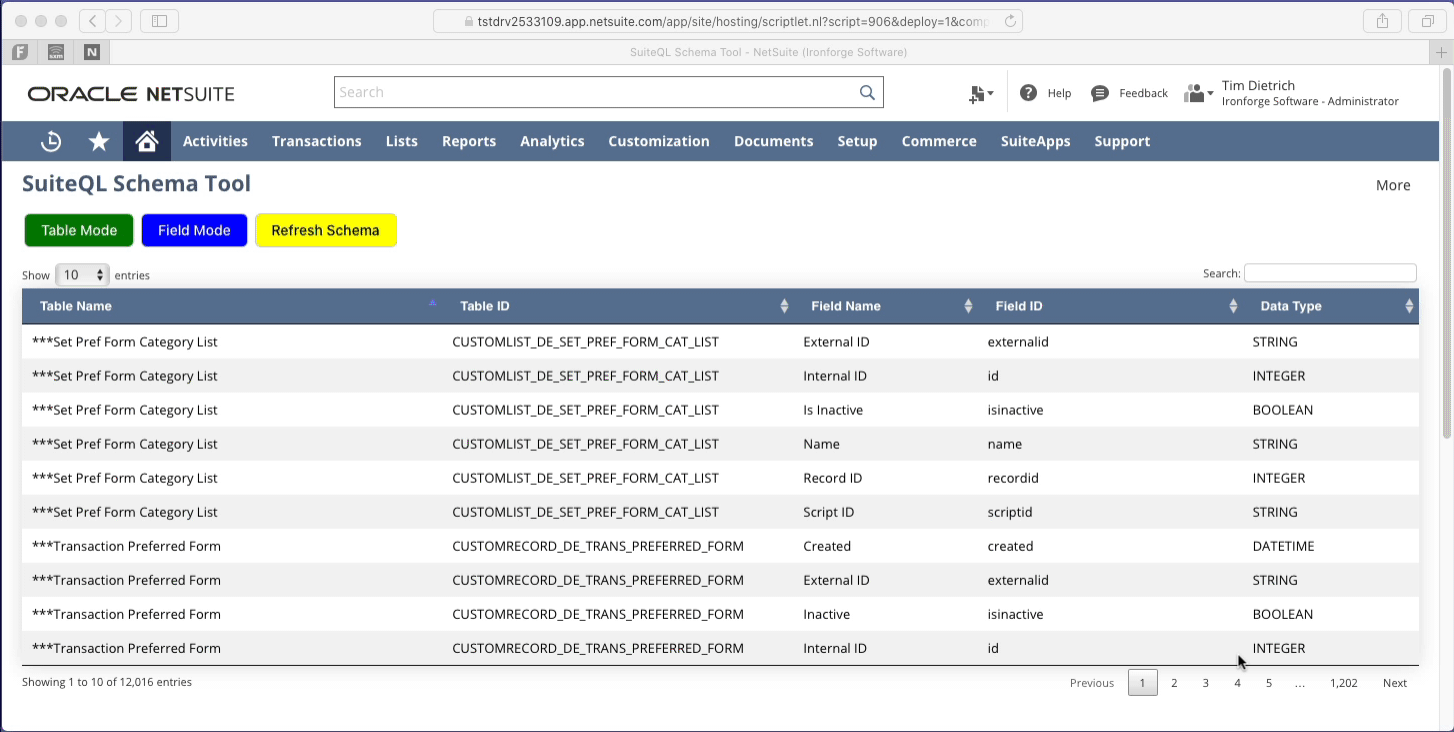Open the Shortcuts star icon

[x=98, y=141]
